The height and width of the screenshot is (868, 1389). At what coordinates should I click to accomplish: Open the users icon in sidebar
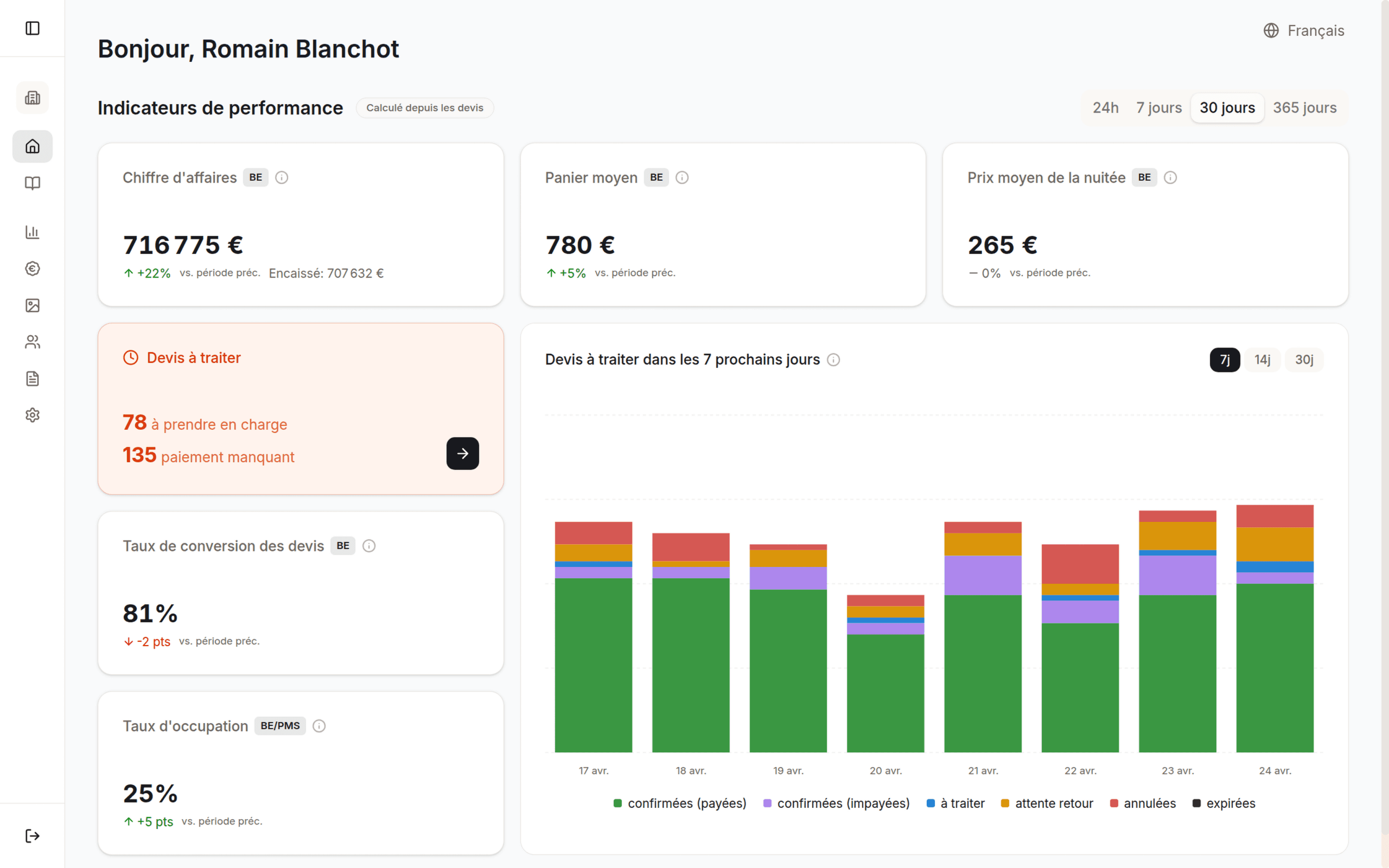[33, 342]
